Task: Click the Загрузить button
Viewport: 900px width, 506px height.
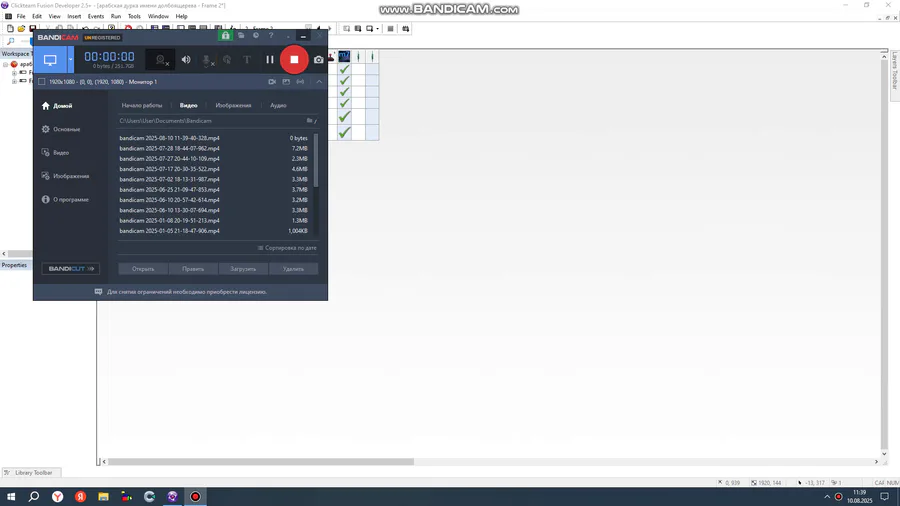Action: tap(243, 268)
